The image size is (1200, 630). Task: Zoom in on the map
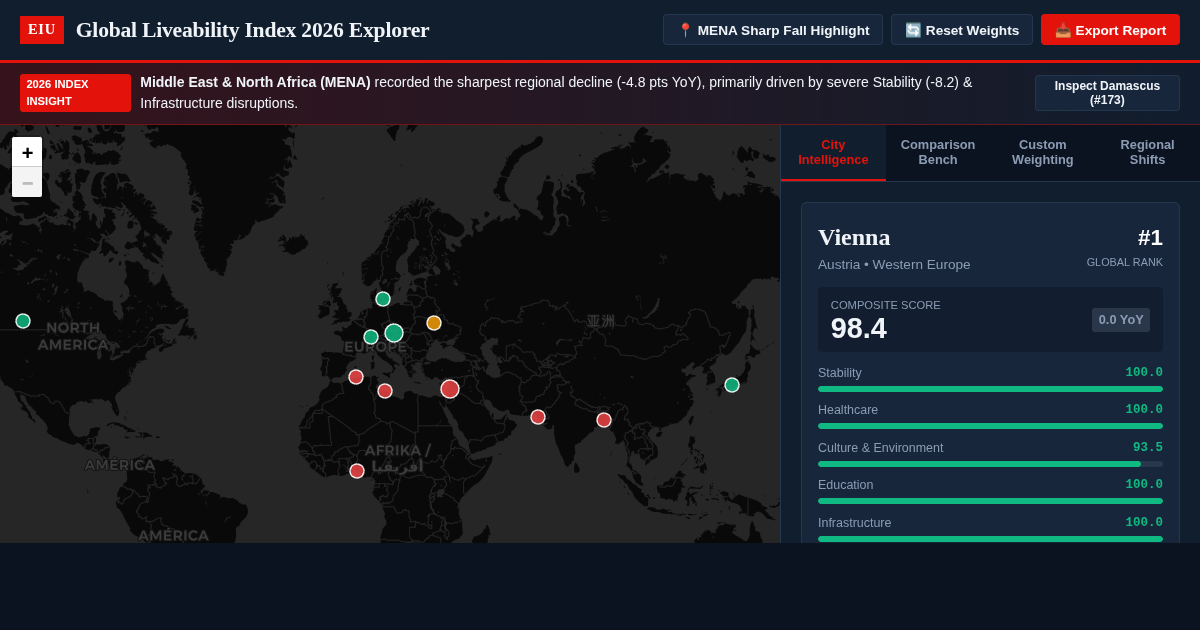[x=27, y=152]
